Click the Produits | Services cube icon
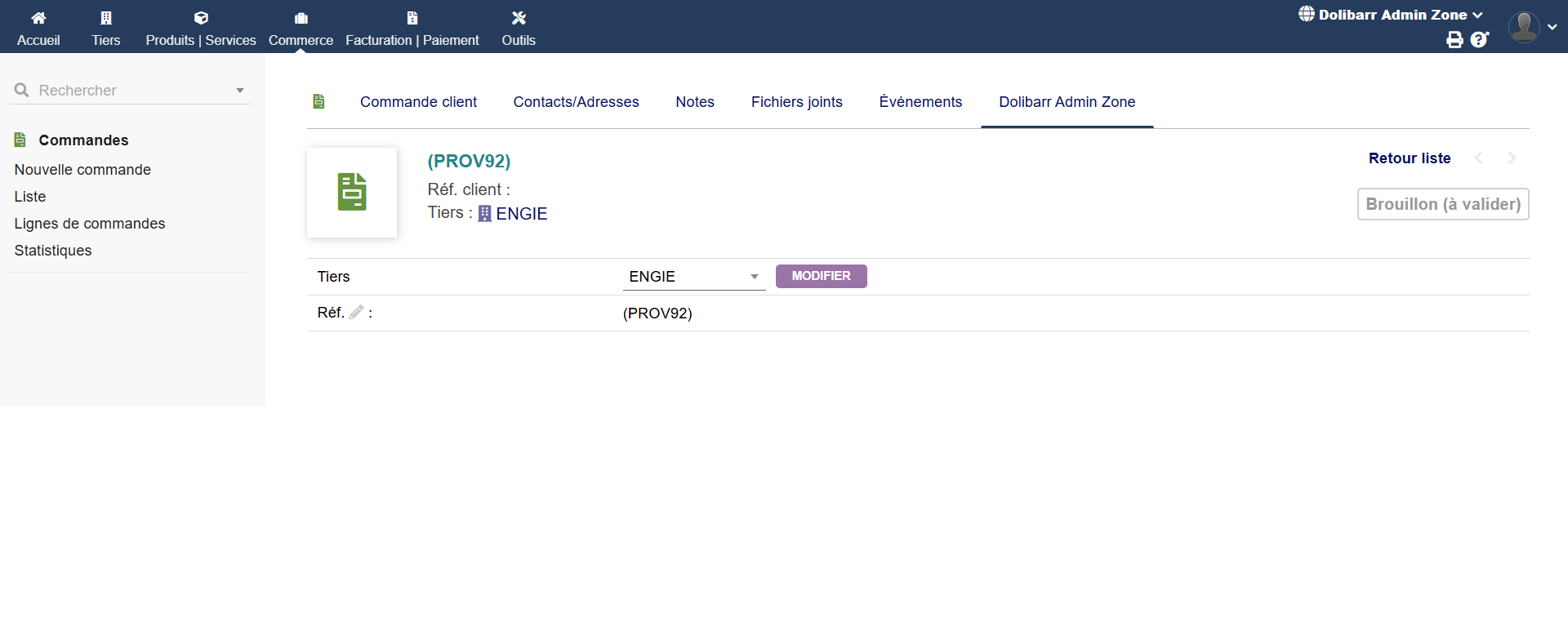The width and height of the screenshot is (1568, 618). coord(201,18)
